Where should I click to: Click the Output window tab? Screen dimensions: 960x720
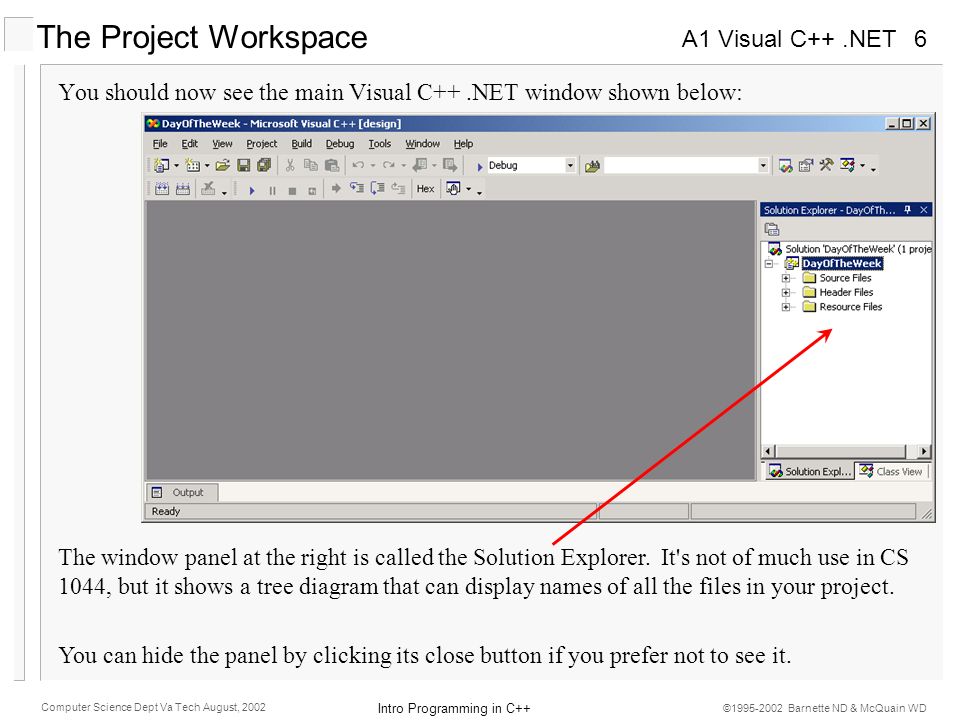[x=181, y=492]
